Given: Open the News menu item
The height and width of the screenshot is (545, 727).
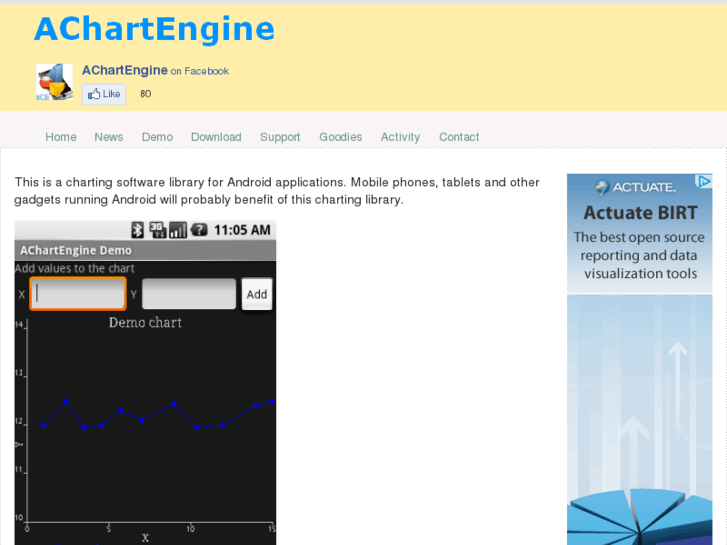Looking at the screenshot, I should coord(108,137).
